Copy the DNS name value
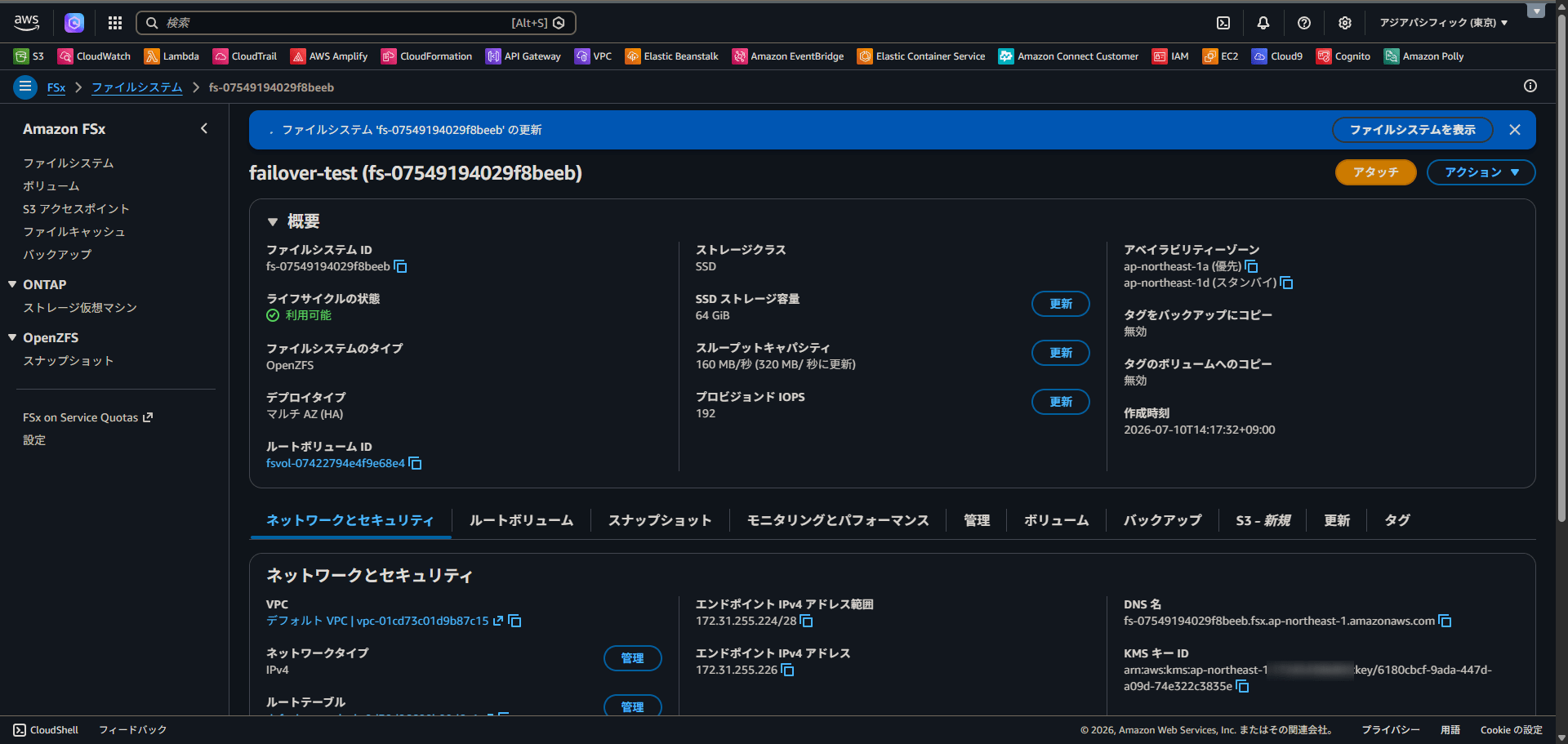Screen dimensions: 1568x744 pyautogui.click(x=1445, y=621)
